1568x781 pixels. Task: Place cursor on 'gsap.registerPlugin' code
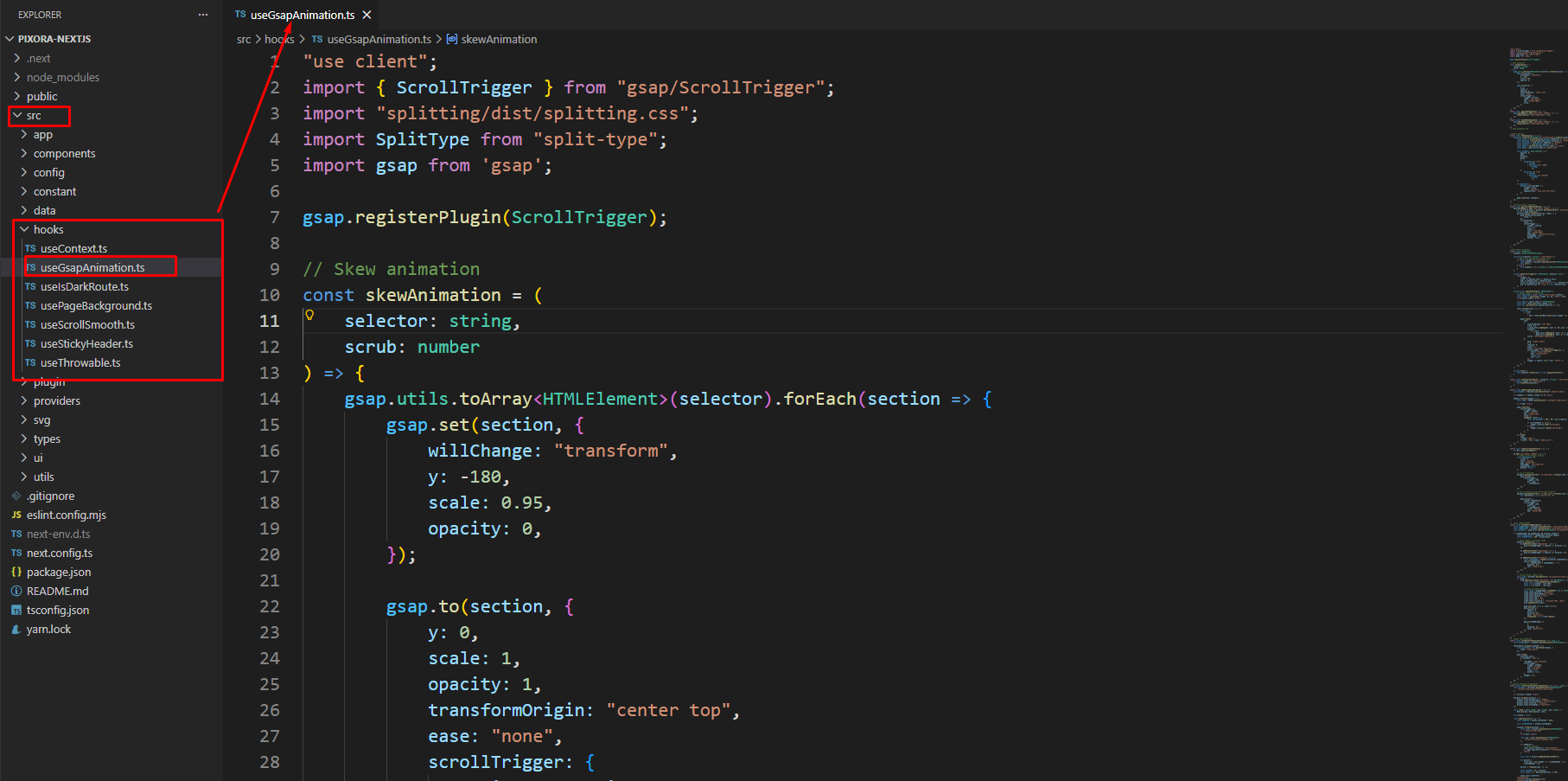402,217
